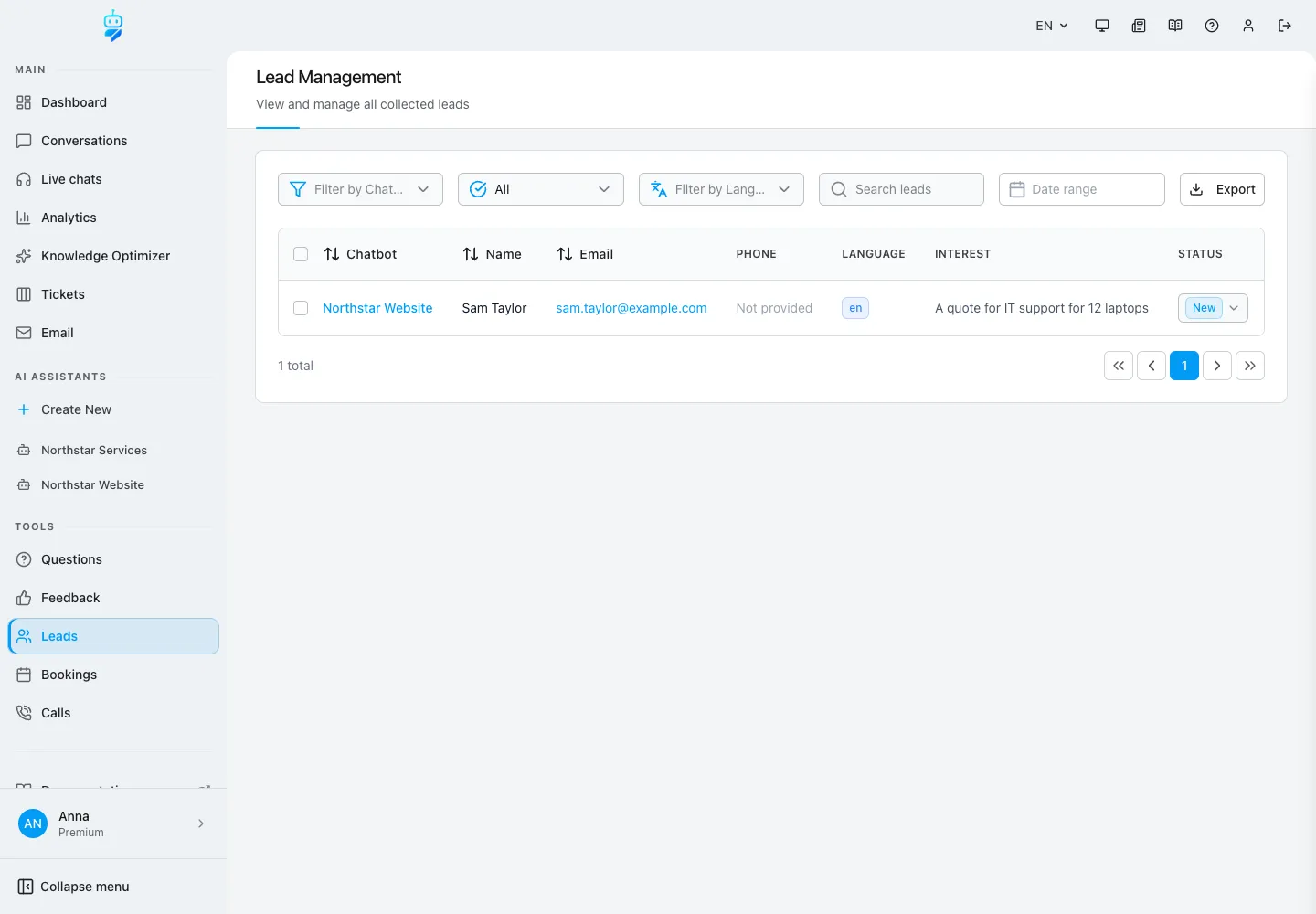
Task: Open the Northstar Website assistant in sidebar
Action: tap(113, 484)
